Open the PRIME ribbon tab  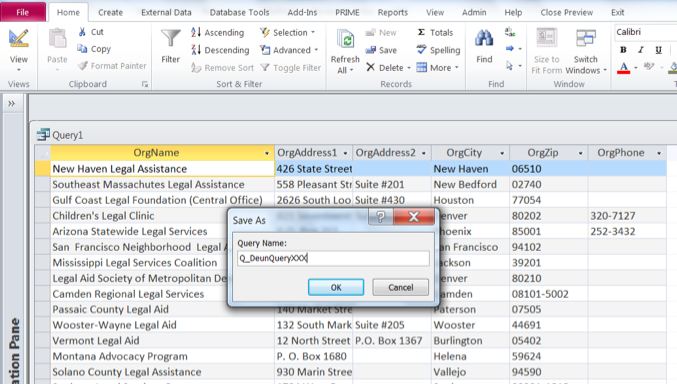(x=347, y=13)
